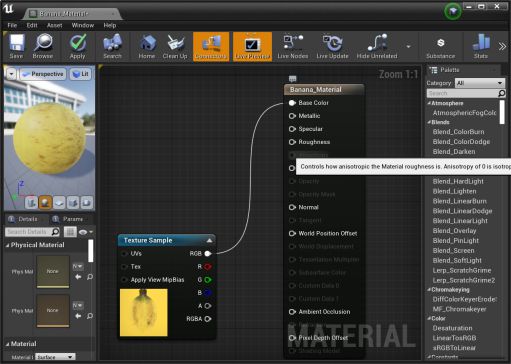Open the Edit menu
The width and height of the screenshot is (511, 364).
click(x=32, y=25)
